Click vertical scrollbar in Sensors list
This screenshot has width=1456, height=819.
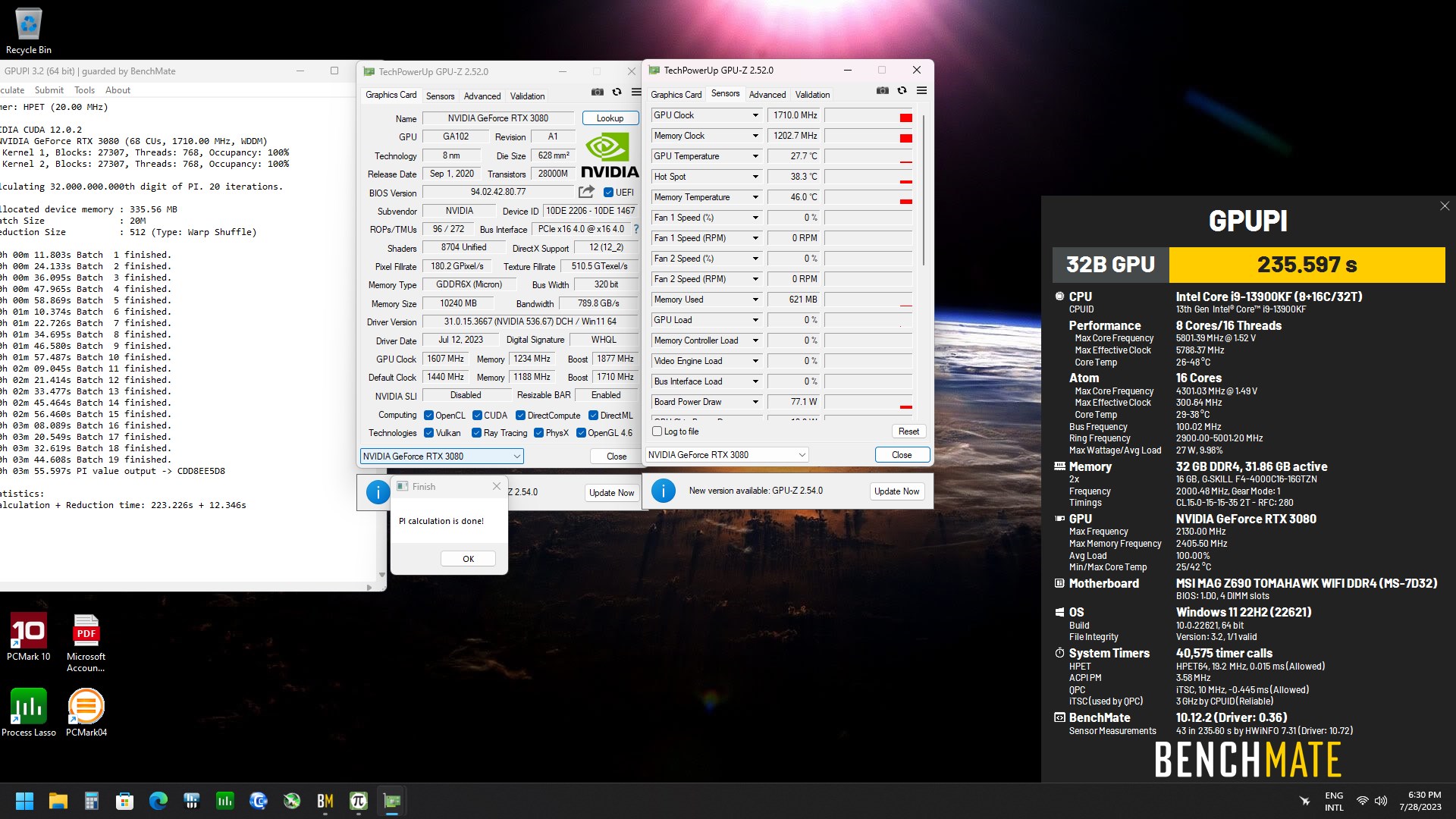point(923,190)
